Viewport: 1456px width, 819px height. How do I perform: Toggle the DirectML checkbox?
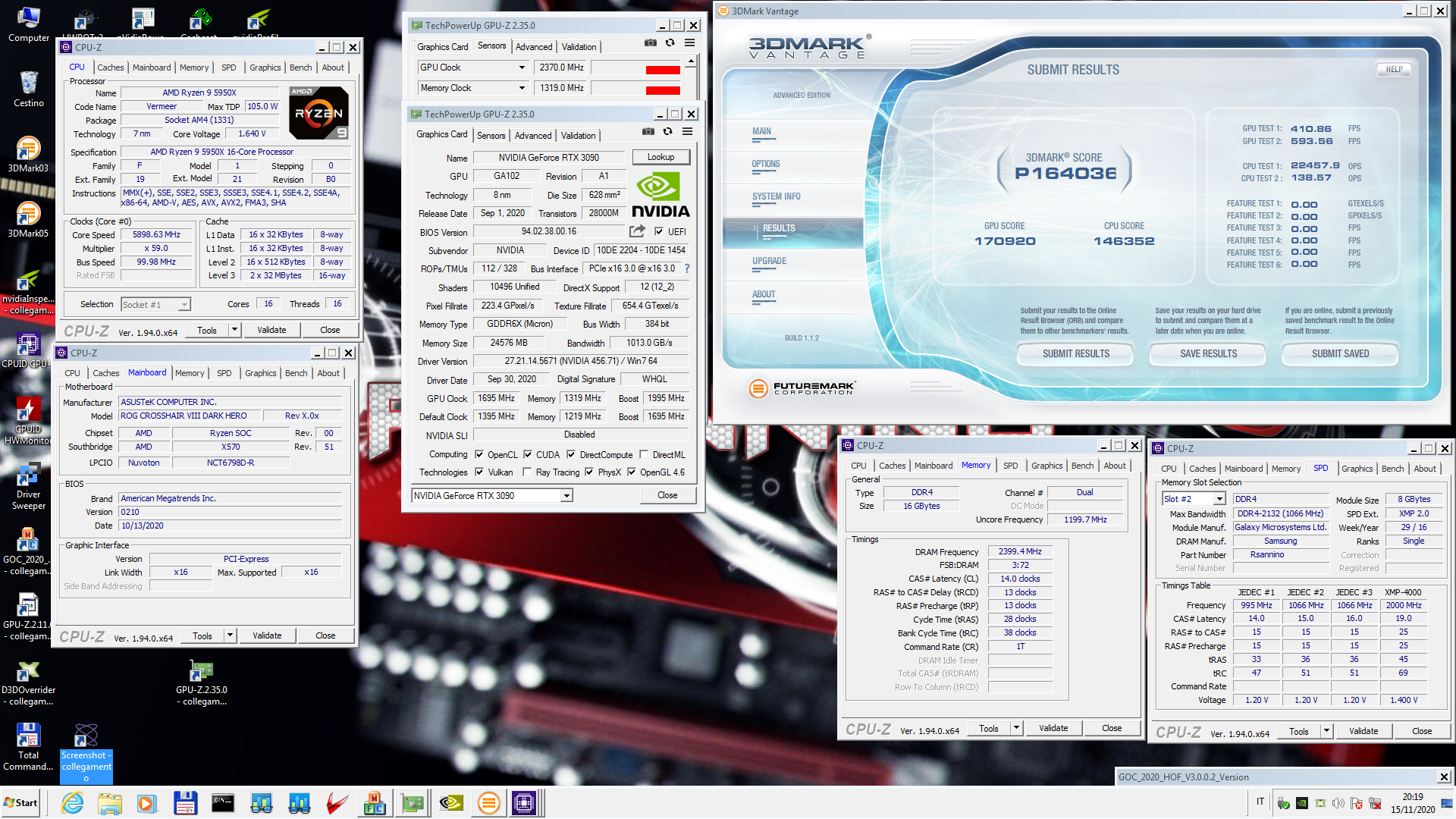point(644,454)
